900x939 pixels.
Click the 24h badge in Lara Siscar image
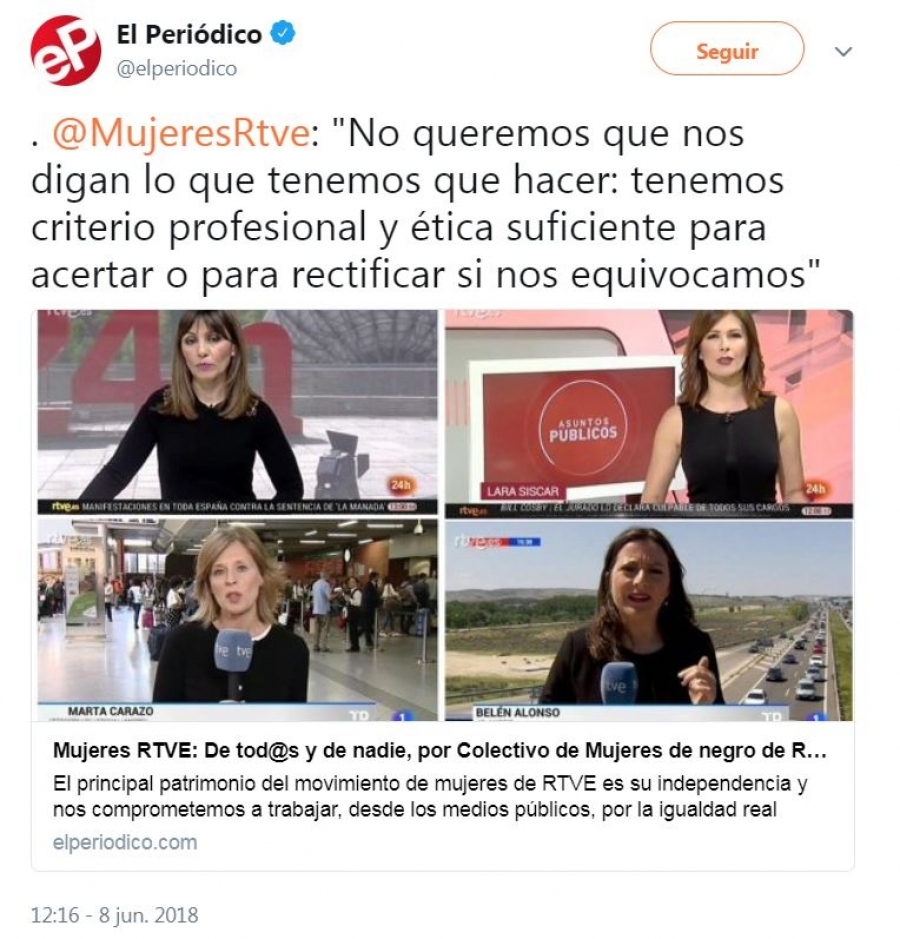click(814, 488)
